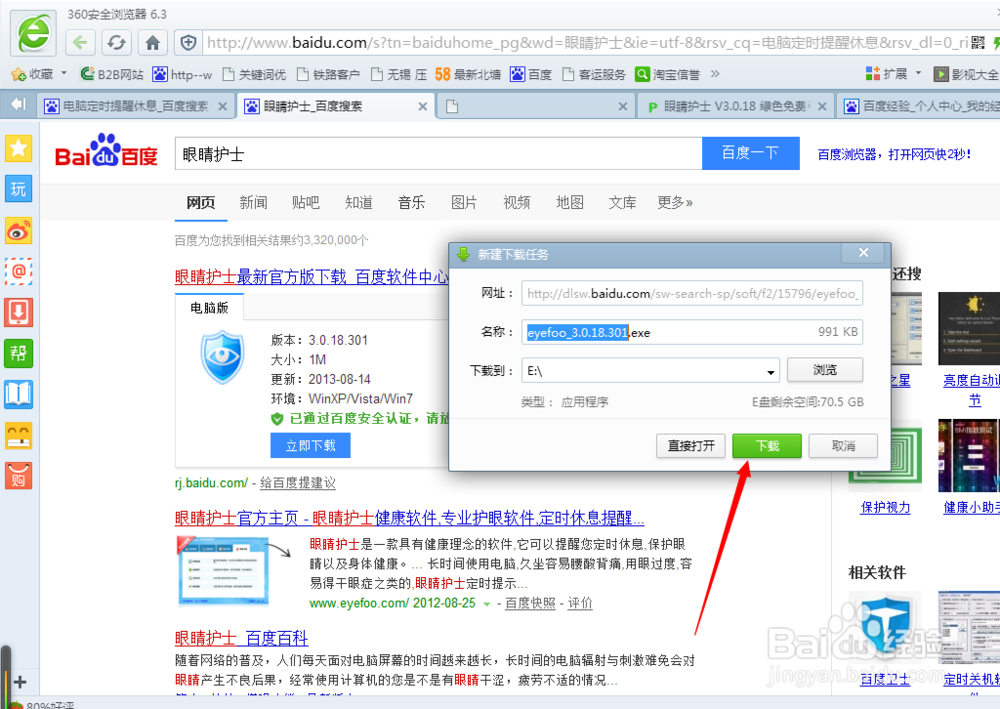
Task: Click the shield security icon in address bar
Action: pyautogui.click(x=188, y=43)
